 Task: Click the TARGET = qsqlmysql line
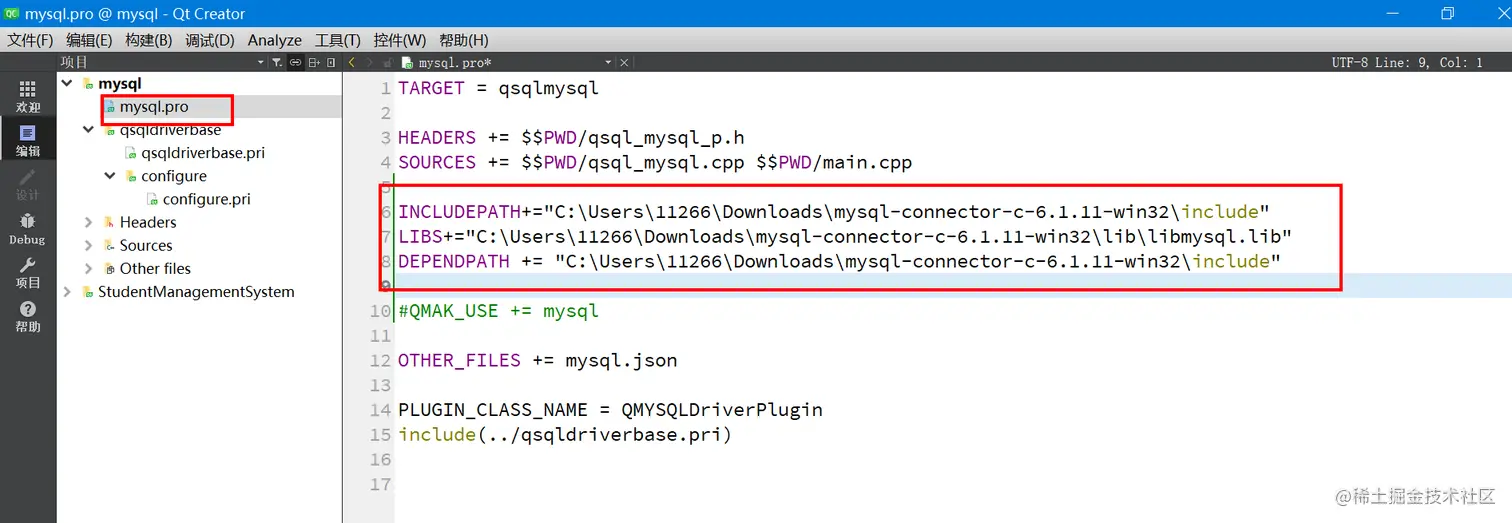point(498,88)
